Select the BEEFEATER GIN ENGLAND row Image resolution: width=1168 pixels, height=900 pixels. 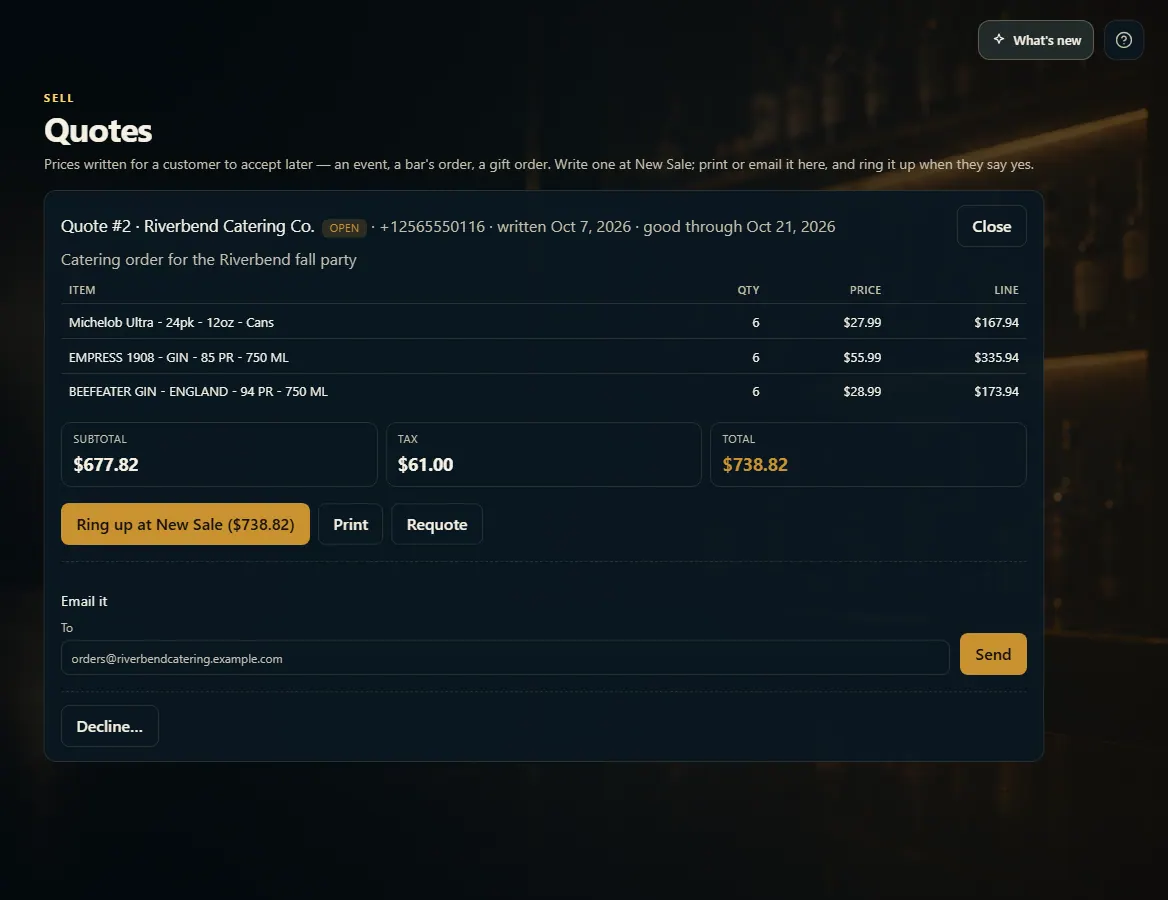point(544,391)
